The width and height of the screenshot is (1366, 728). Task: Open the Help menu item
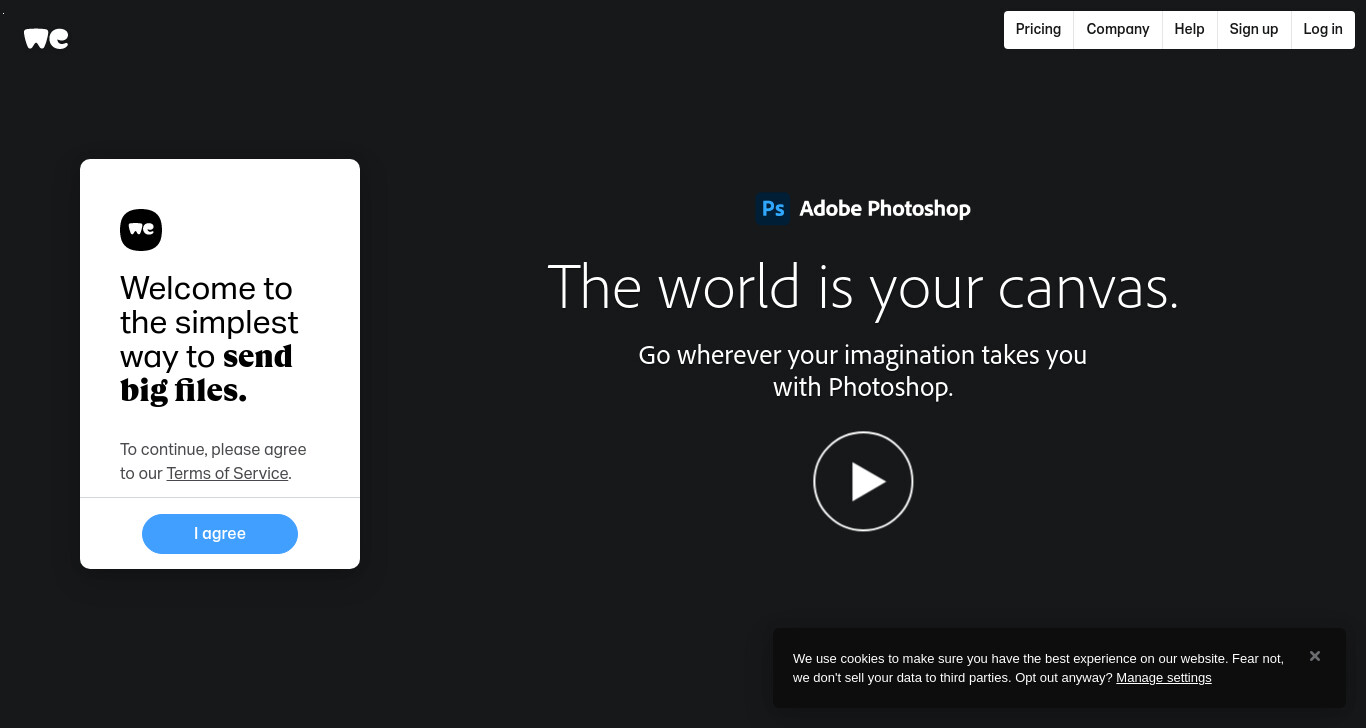click(x=1189, y=29)
